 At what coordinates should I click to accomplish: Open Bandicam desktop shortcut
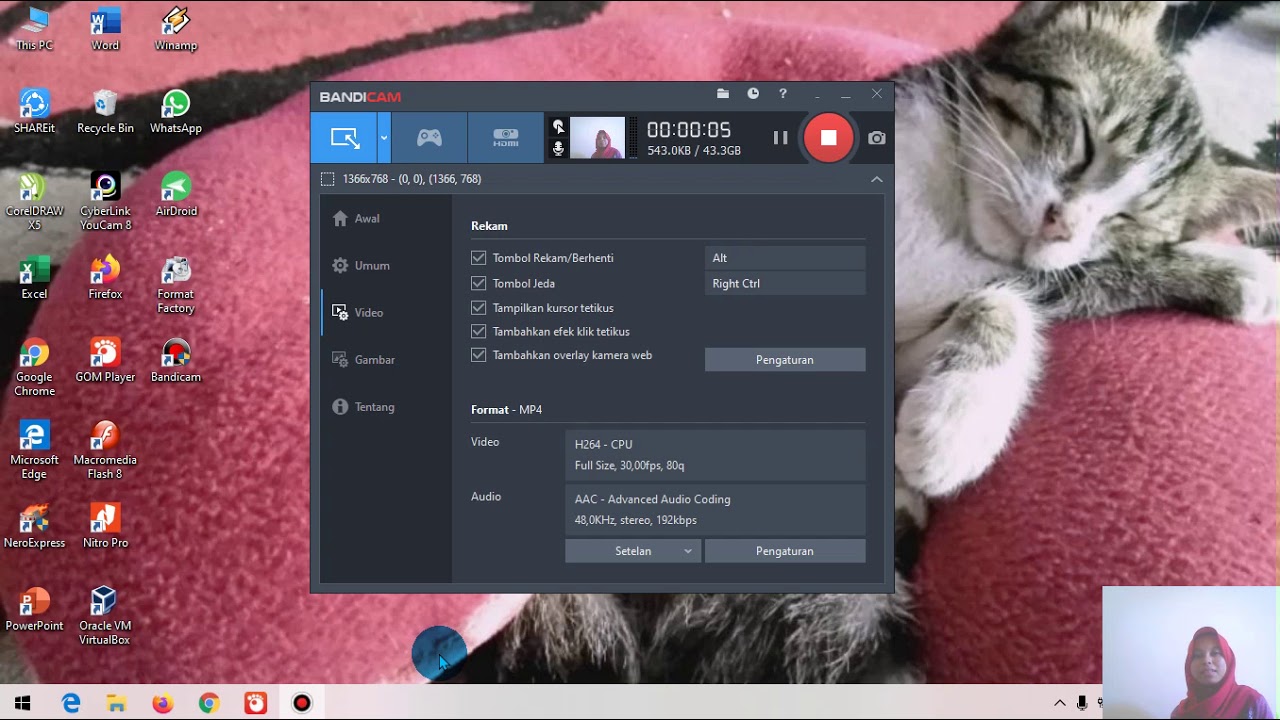click(176, 361)
